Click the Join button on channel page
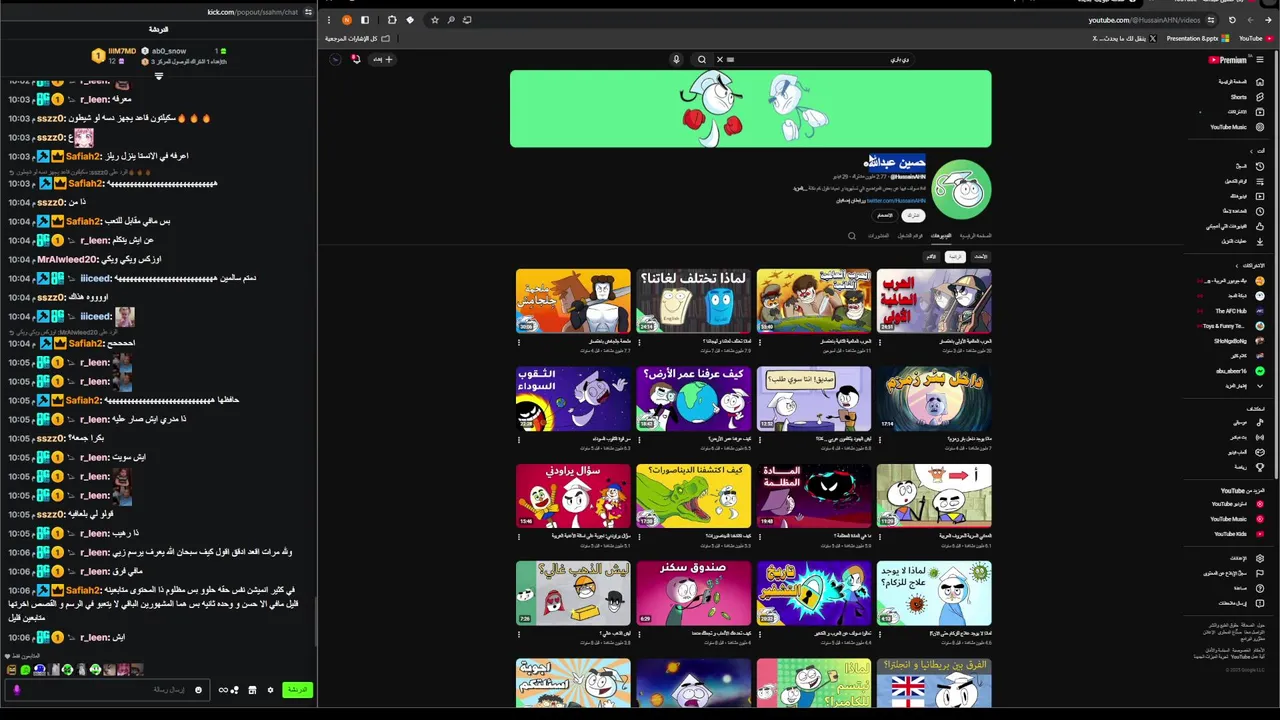Image resolution: width=1280 pixels, height=720 pixels. pyautogui.click(x=885, y=215)
